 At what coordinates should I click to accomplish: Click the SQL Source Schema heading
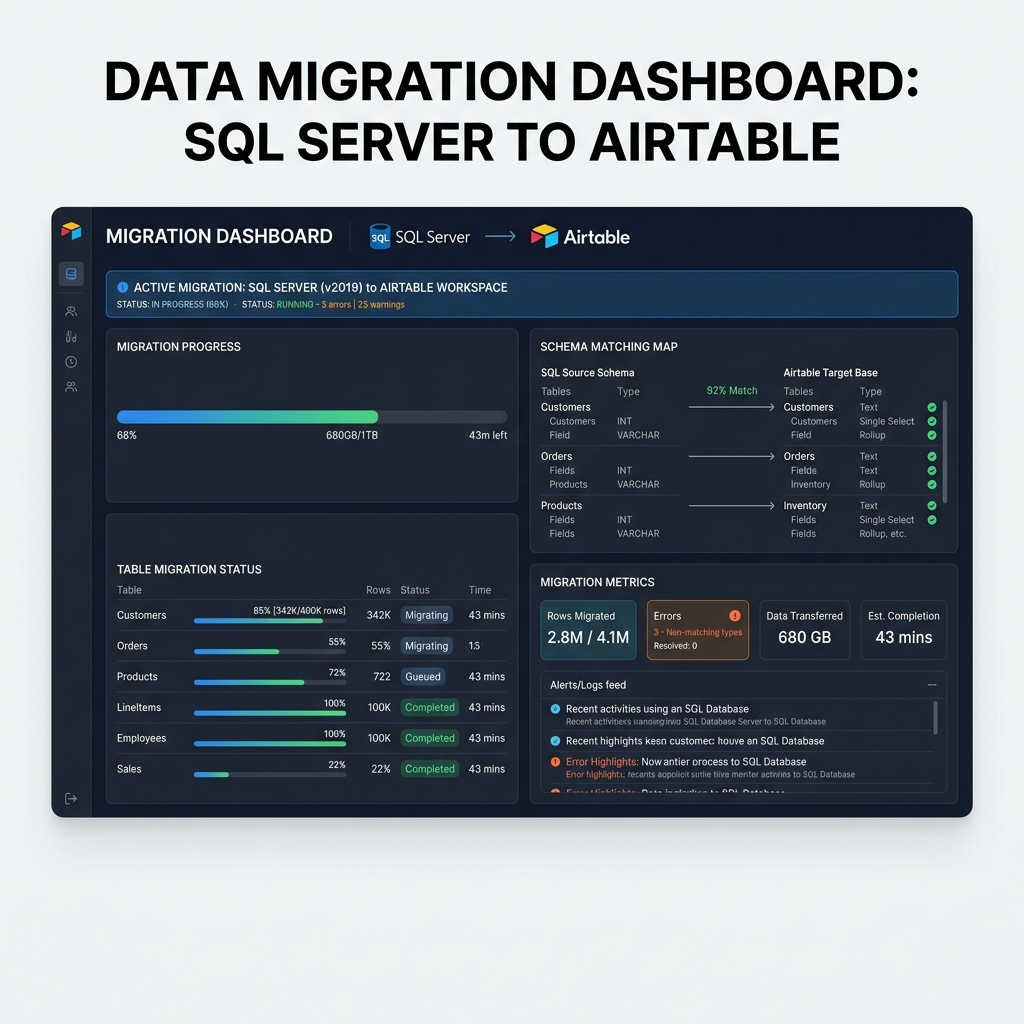click(587, 372)
